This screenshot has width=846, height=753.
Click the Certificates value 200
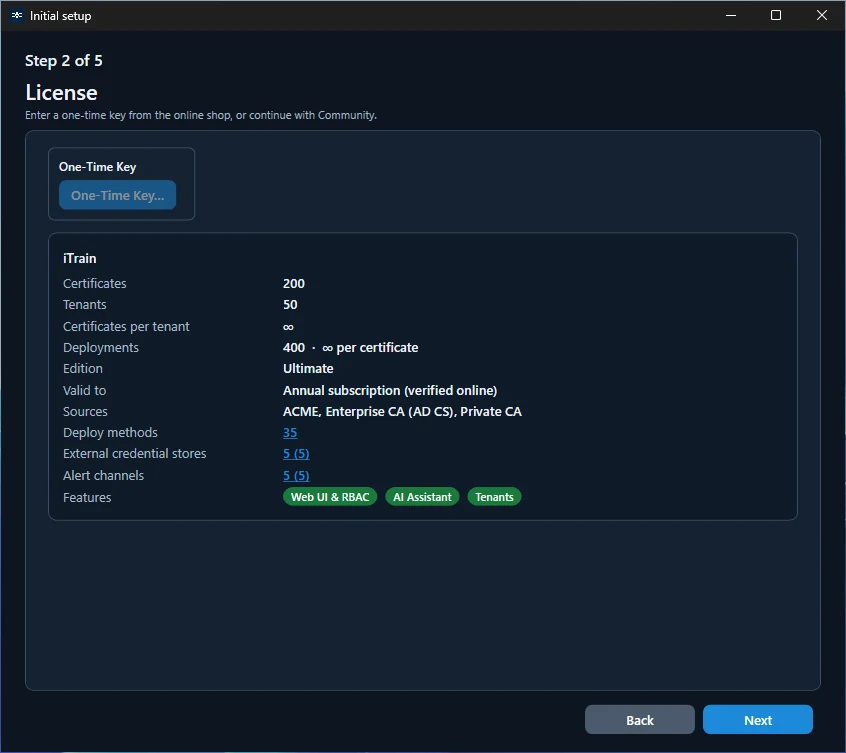pos(294,283)
